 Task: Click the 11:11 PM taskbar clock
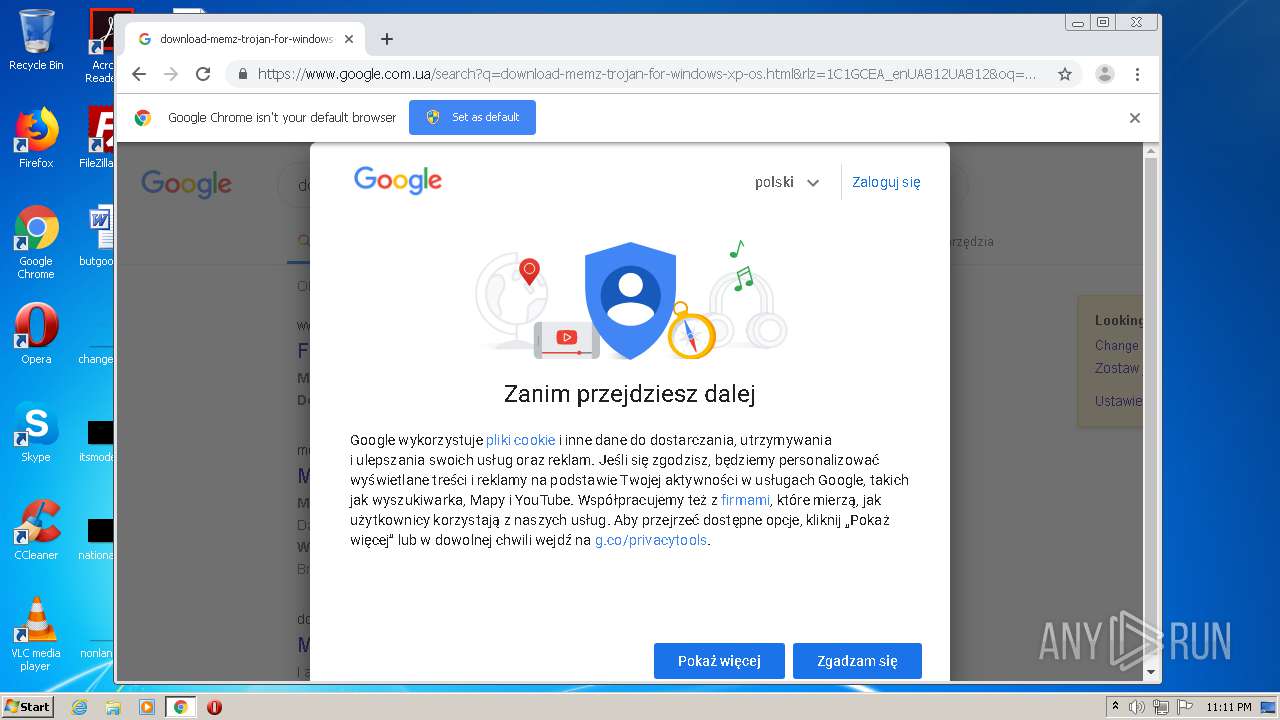point(1229,707)
